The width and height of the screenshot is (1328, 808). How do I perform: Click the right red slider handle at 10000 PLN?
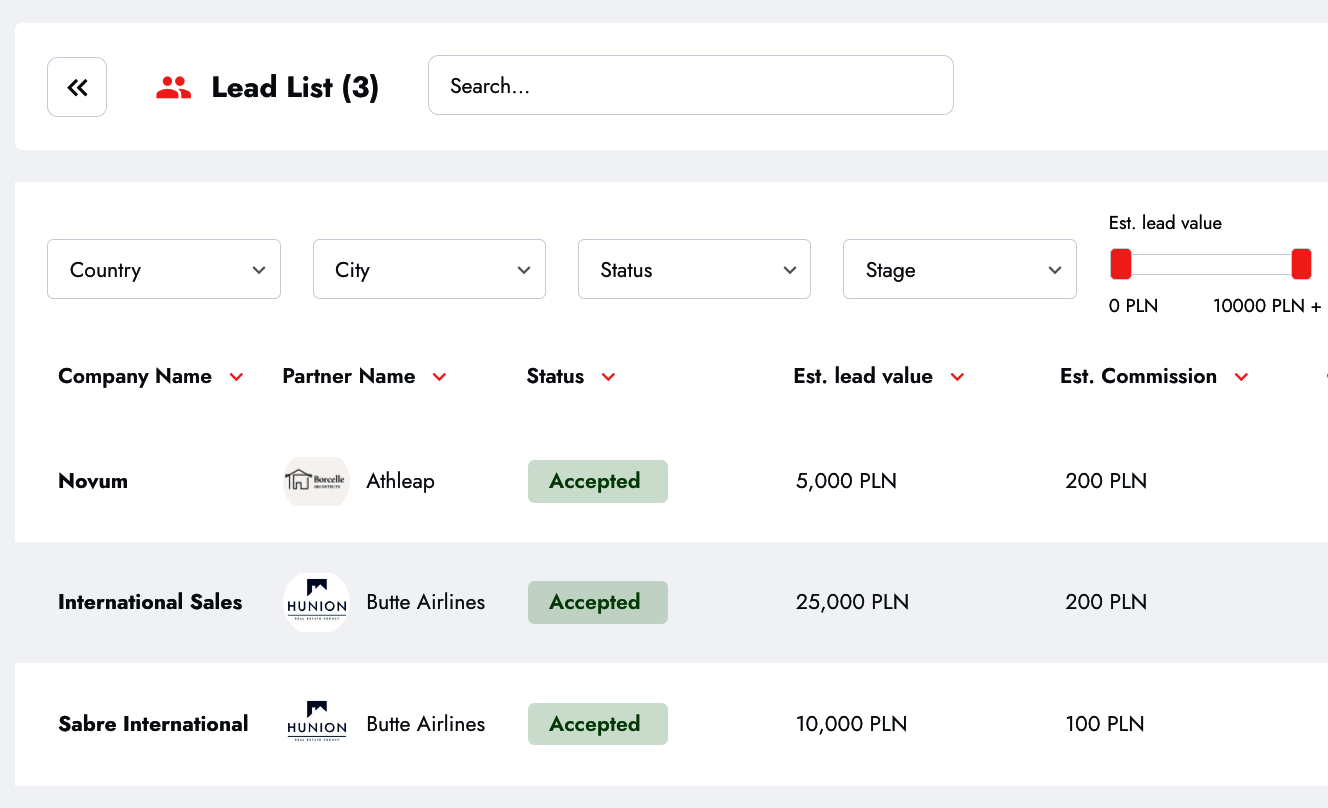point(1301,264)
